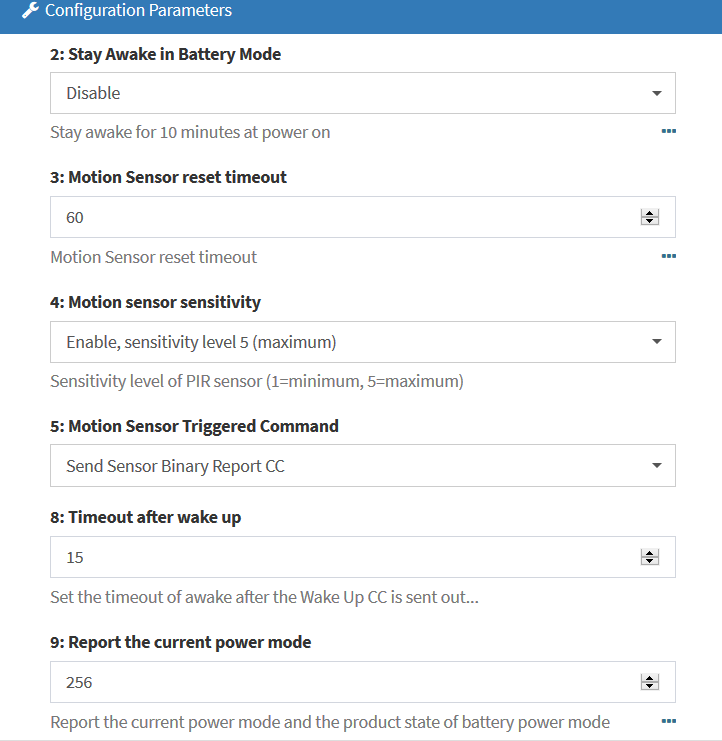Step down the Report current power mode value

click(x=650, y=686)
